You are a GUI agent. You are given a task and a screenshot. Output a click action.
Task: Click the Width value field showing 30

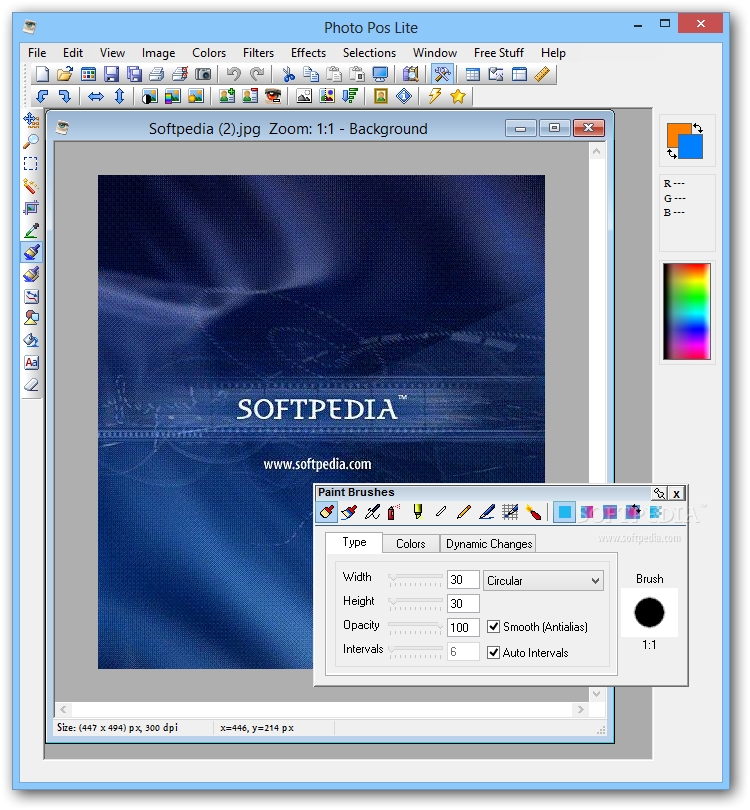point(463,580)
